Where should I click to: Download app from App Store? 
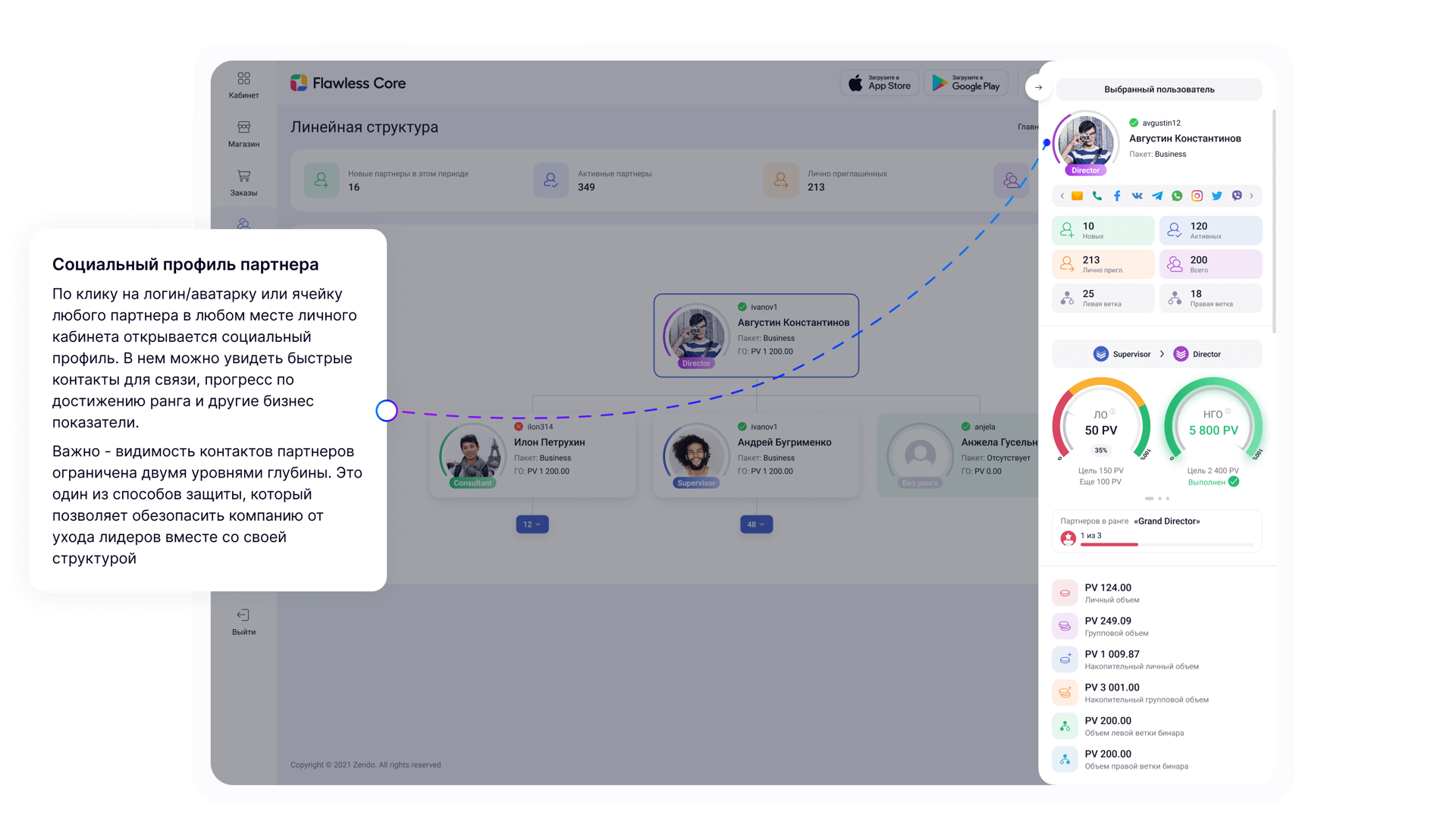click(x=879, y=83)
